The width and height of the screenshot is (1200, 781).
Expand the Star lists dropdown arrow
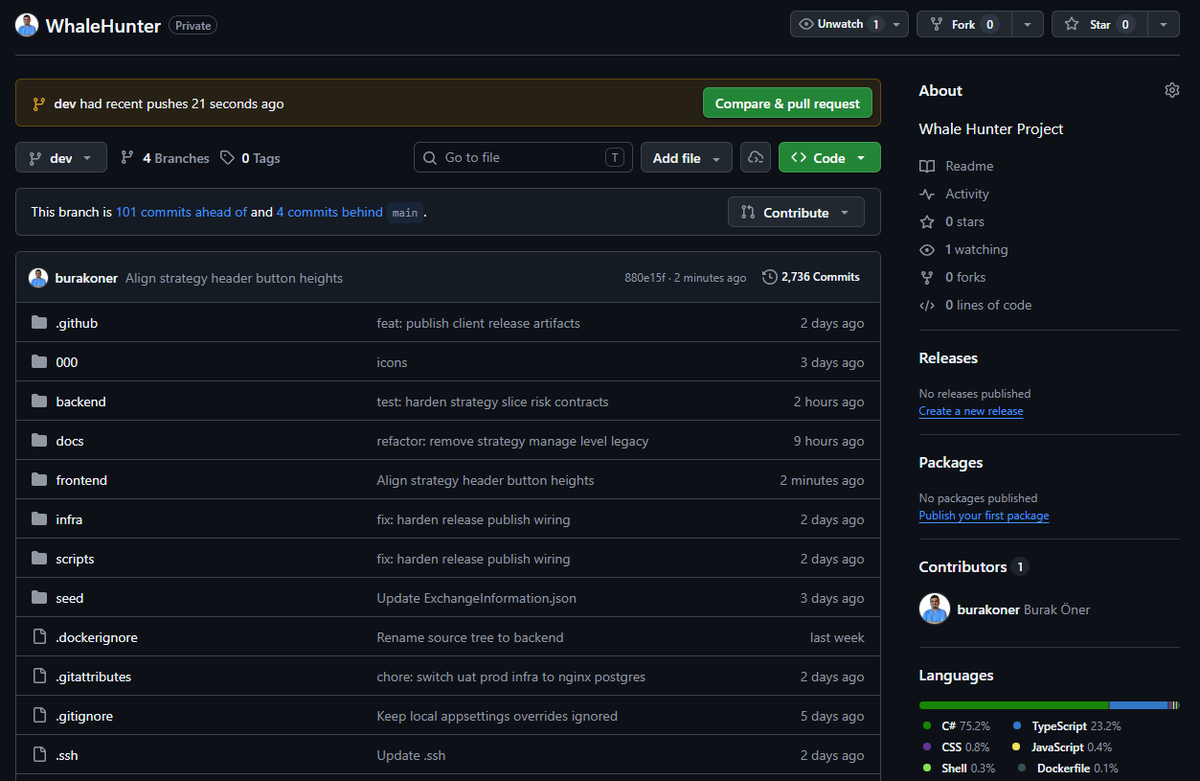1163,24
